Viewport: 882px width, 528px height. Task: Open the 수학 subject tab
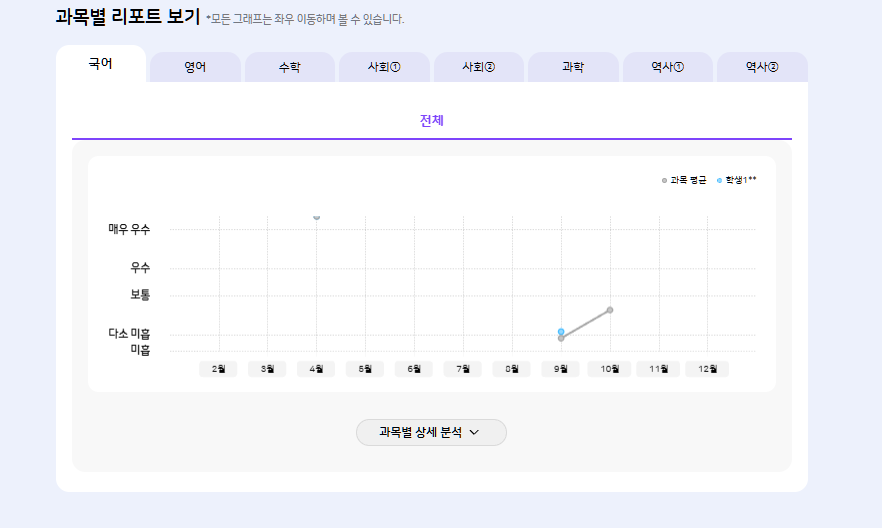(289, 68)
